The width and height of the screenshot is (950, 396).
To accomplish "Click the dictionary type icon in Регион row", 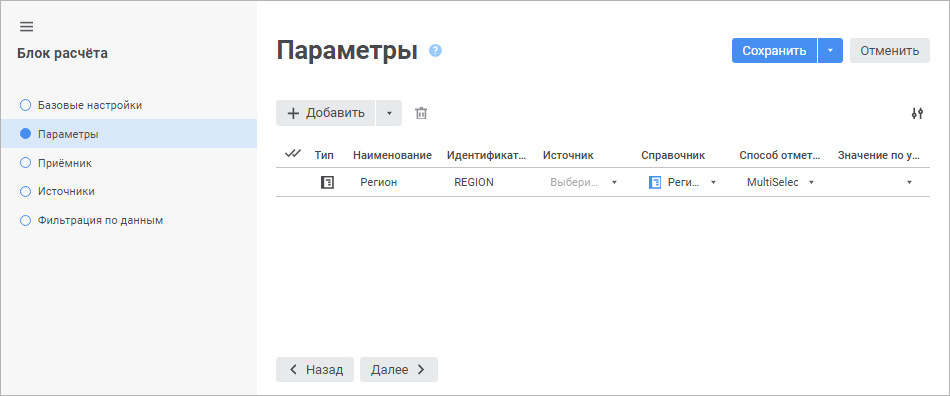I will 327,182.
